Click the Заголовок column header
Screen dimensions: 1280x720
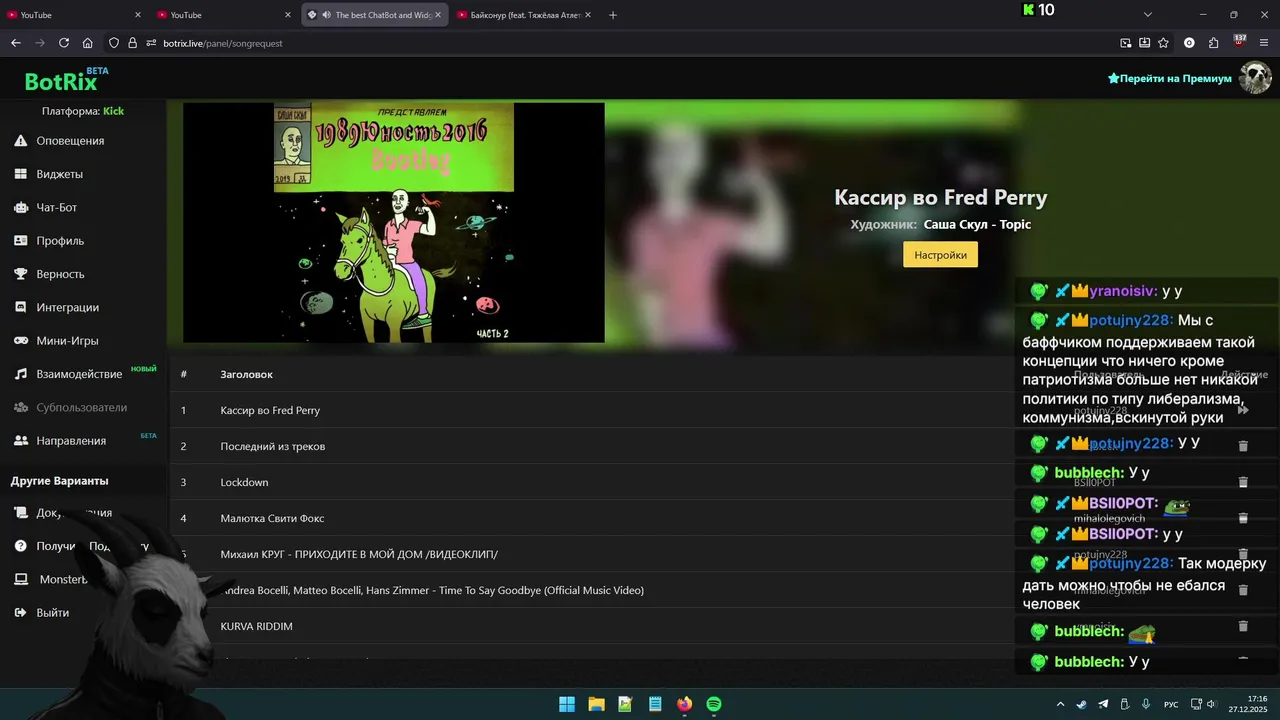click(246, 374)
